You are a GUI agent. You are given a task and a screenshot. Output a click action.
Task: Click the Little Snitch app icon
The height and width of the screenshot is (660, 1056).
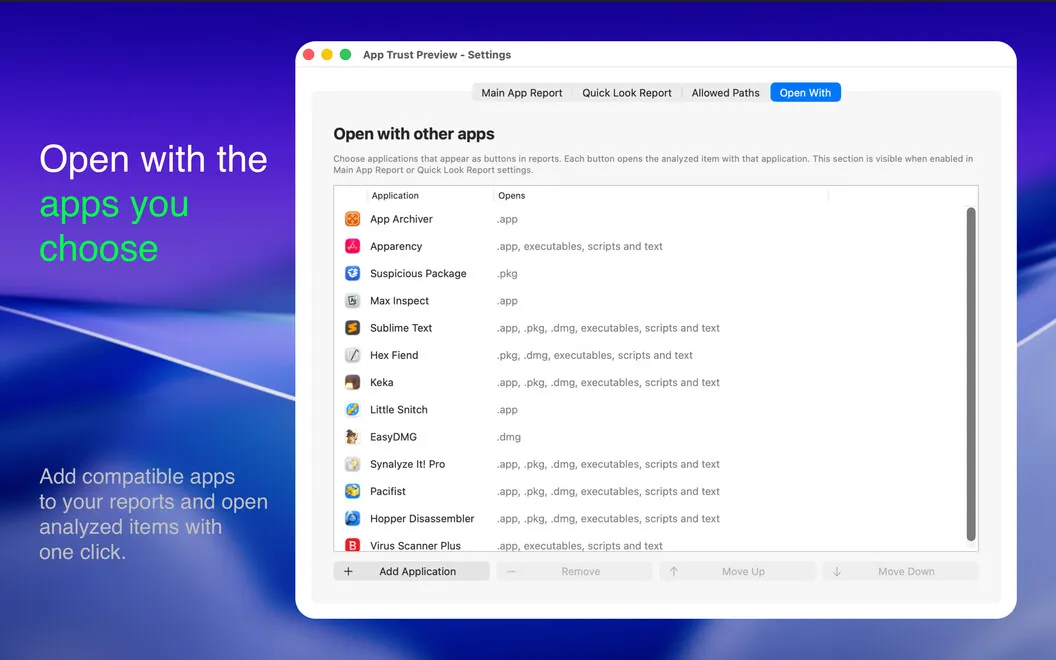[352, 409]
